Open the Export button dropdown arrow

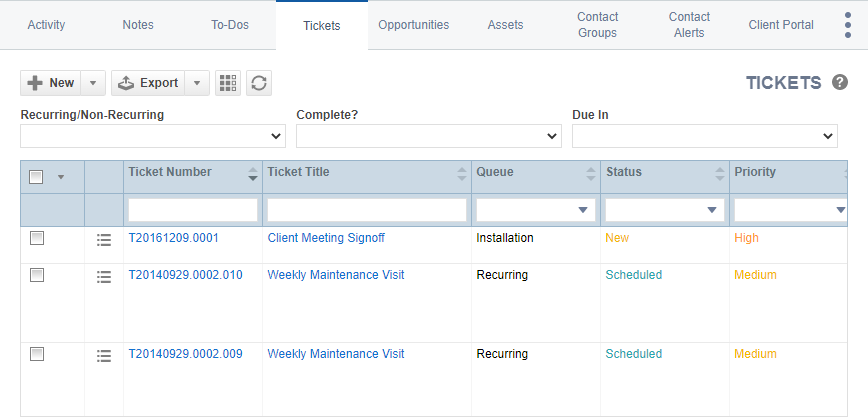(x=198, y=83)
